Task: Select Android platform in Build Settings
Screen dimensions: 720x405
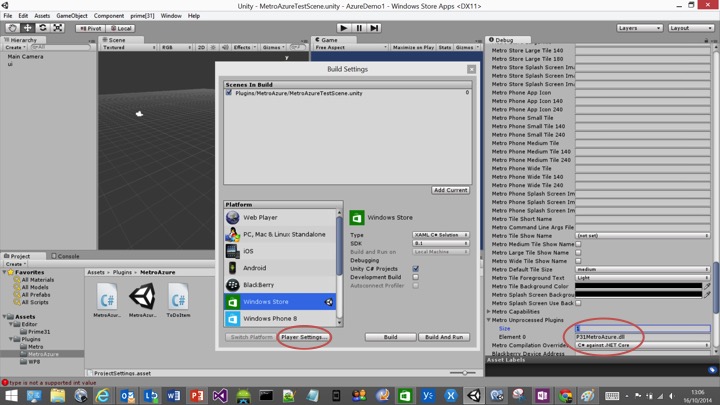Action: click(x=281, y=268)
